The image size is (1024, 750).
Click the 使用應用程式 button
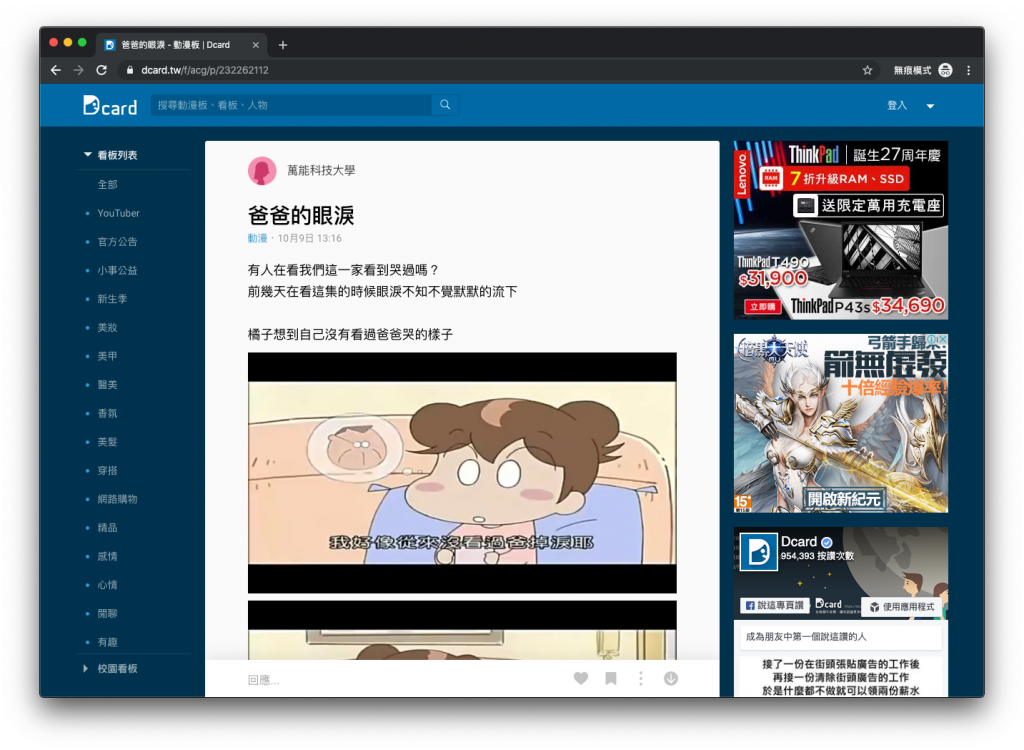coord(902,607)
